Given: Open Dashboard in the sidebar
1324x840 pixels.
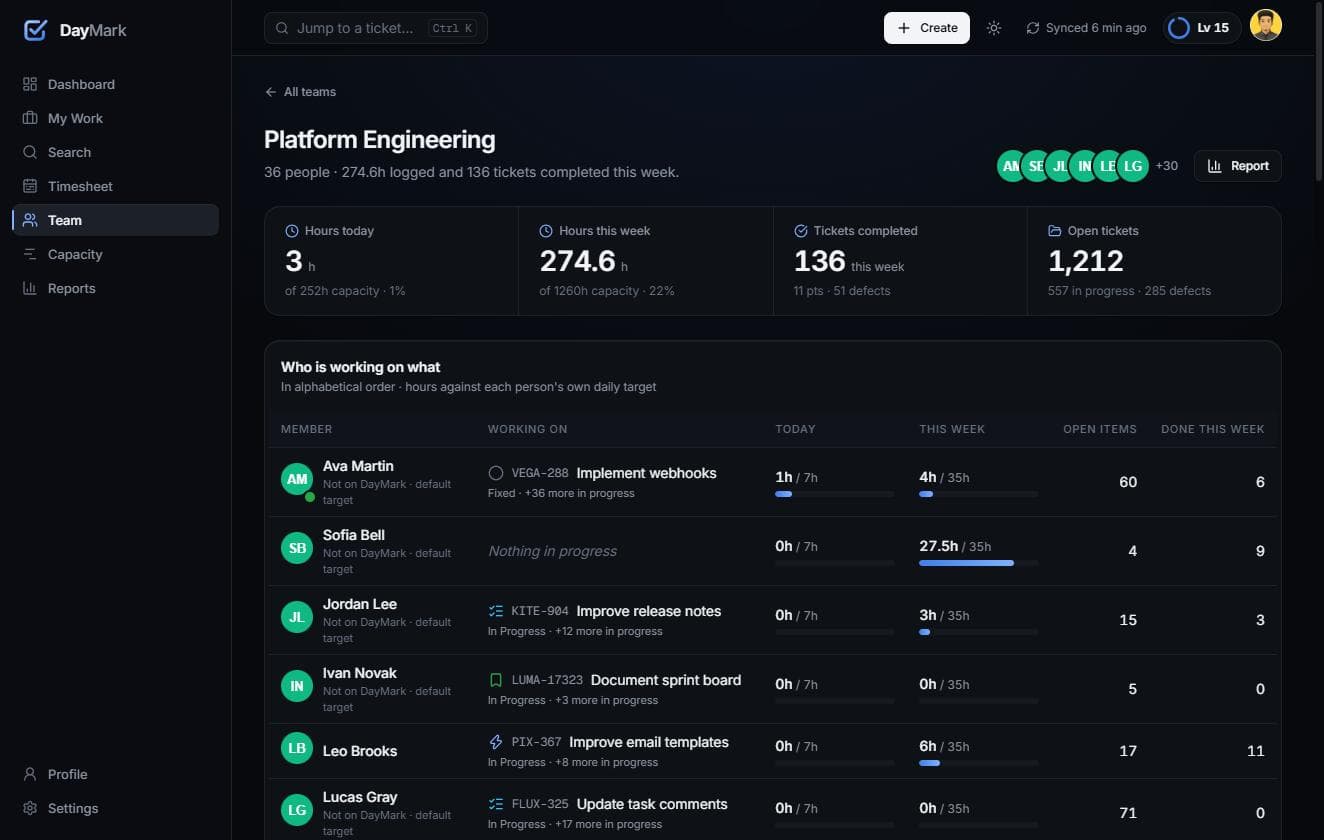Looking at the screenshot, I should pyautogui.click(x=115, y=84).
